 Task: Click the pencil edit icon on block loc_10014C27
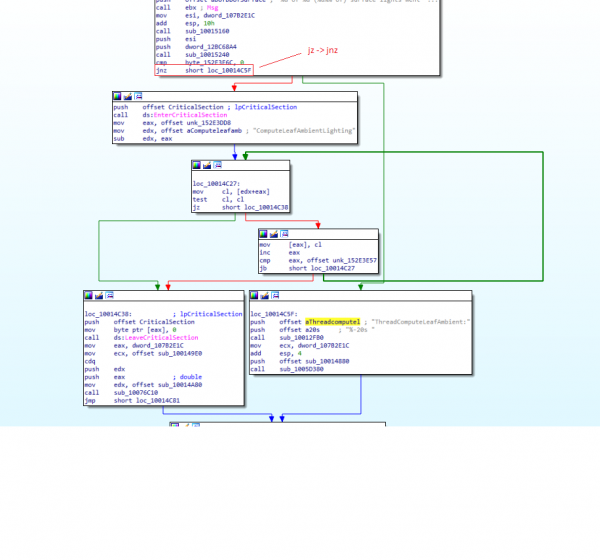[x=205, y=164]
